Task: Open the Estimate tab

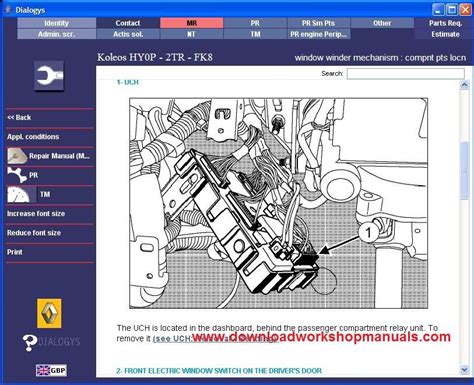Action: 445,34
